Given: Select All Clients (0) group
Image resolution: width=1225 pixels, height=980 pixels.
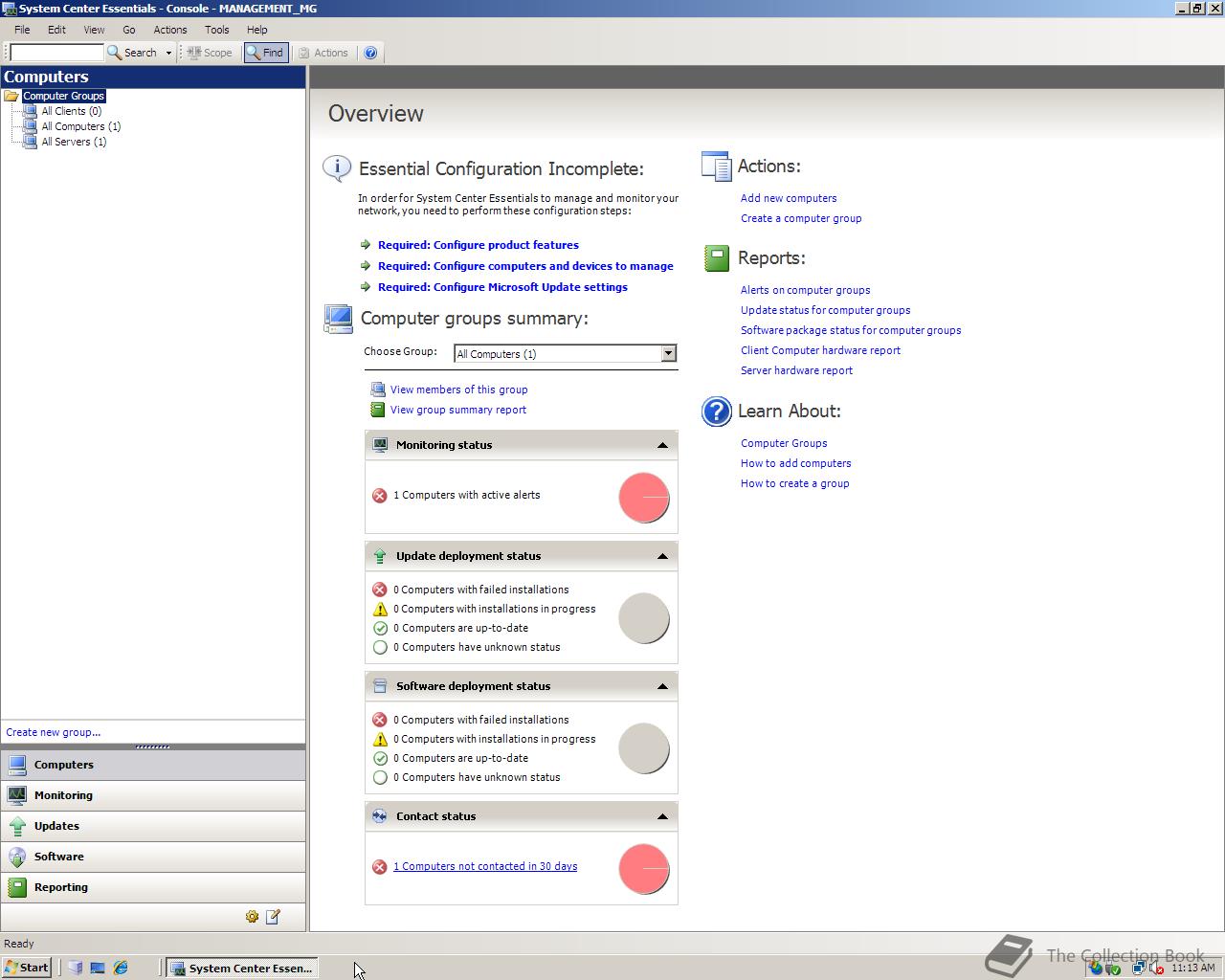Looking at the screenshot, I should tap(71, 111).
